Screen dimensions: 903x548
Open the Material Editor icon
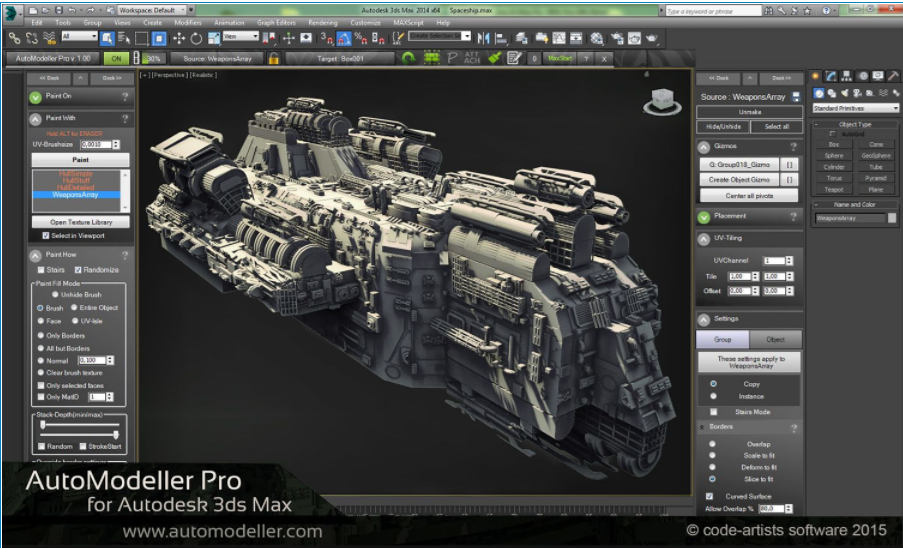[x=597, y=38]
